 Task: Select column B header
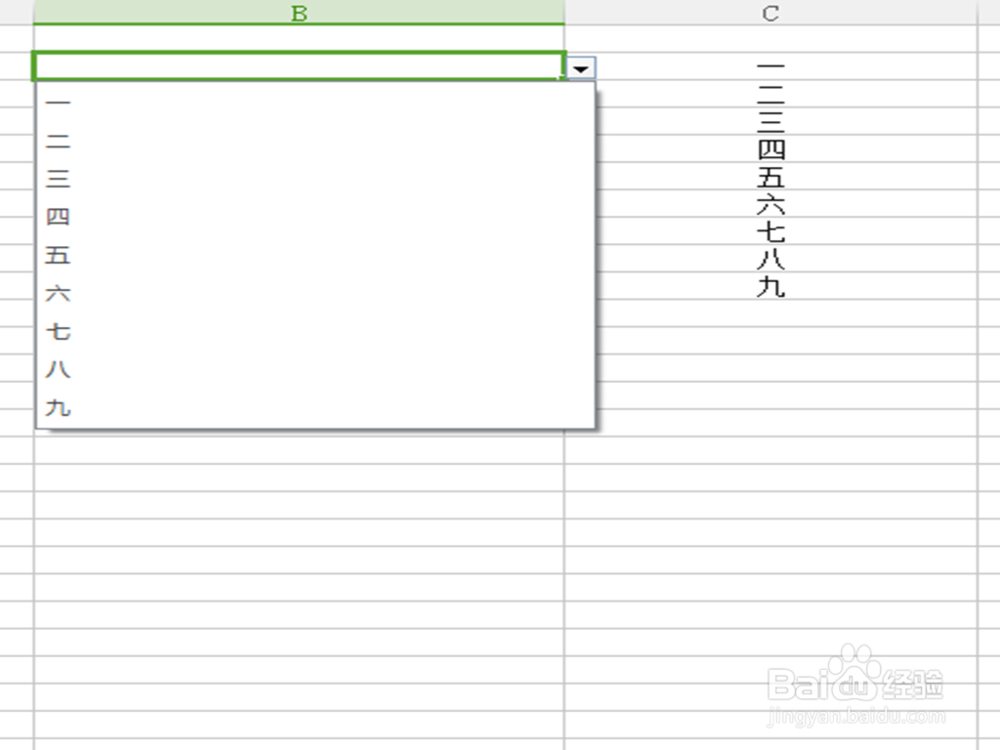pos(299,13)
